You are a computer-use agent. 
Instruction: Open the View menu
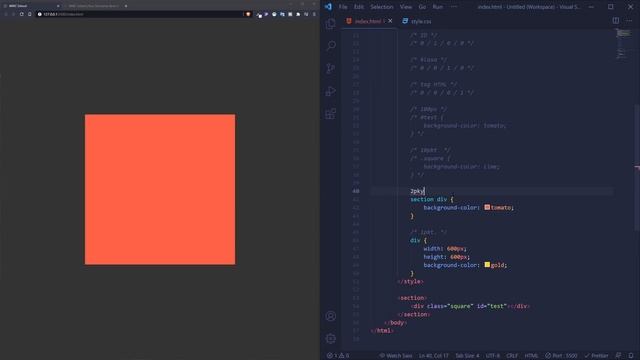[x=406, y=7]
